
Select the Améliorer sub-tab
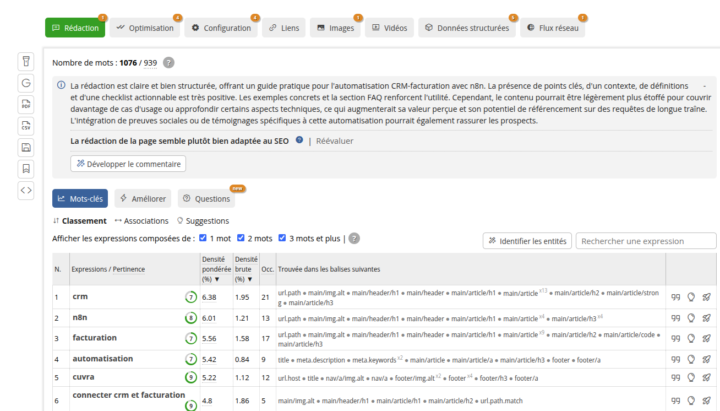click(143, 198)
